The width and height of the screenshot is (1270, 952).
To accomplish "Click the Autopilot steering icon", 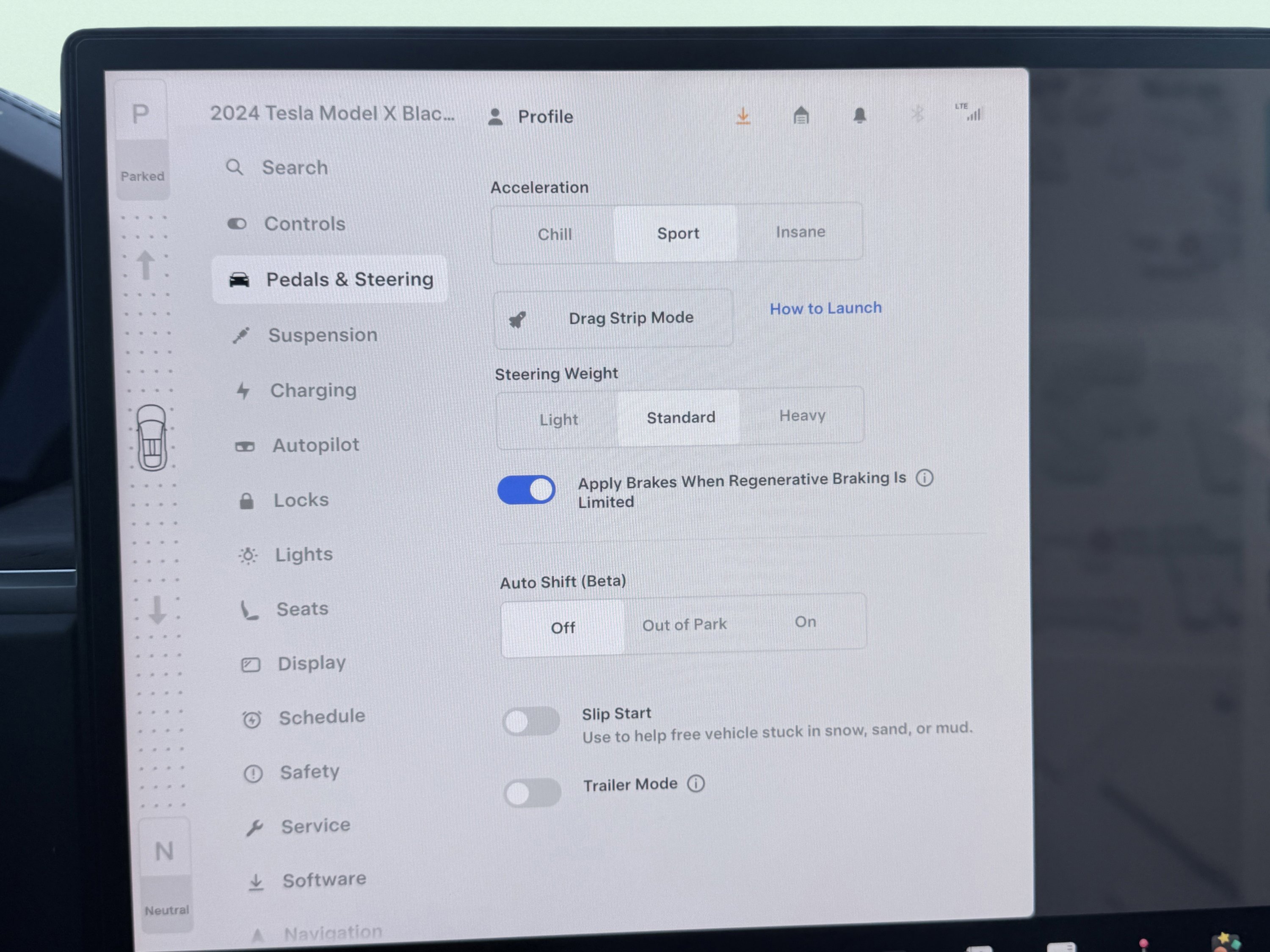I will click(245, 446).
